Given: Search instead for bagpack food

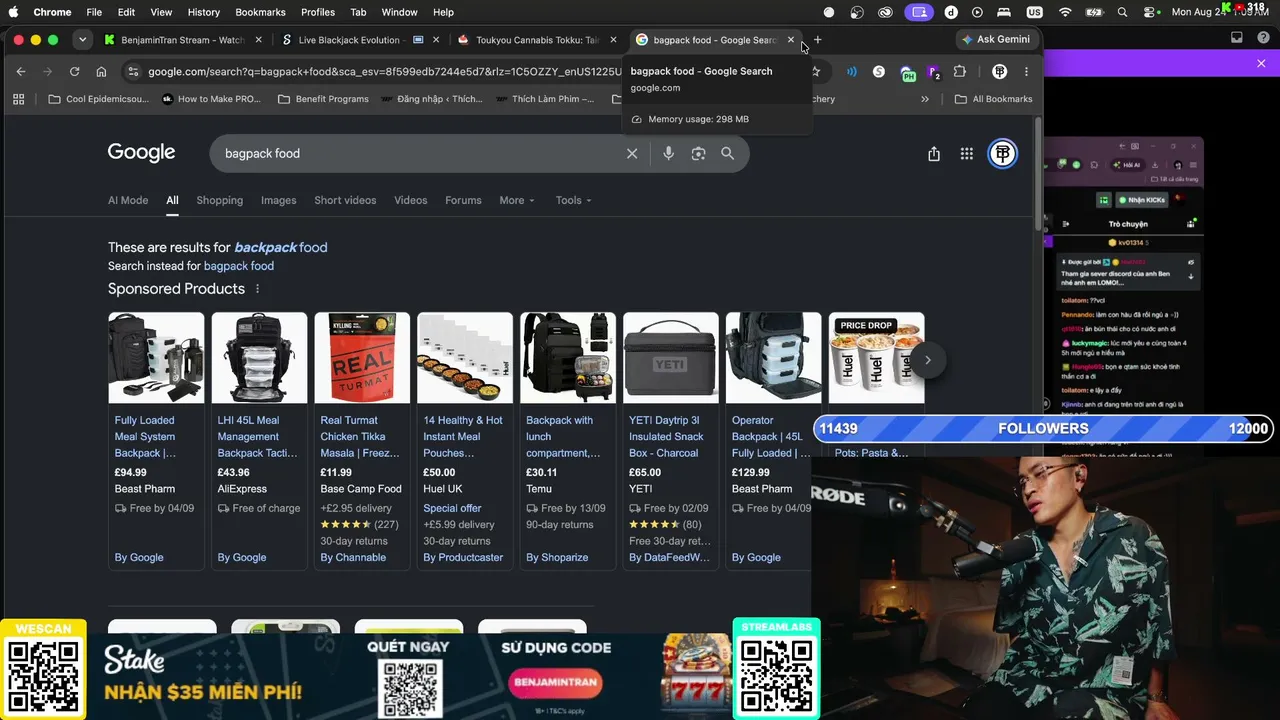Looking at the screenshot, I should [x=239, y=266].
